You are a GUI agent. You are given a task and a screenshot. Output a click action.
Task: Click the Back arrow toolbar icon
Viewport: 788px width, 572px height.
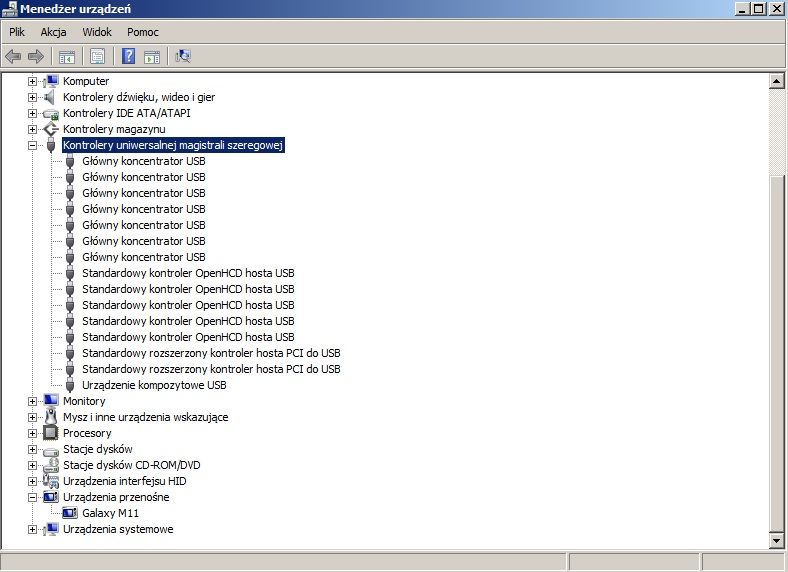(13, 56)
